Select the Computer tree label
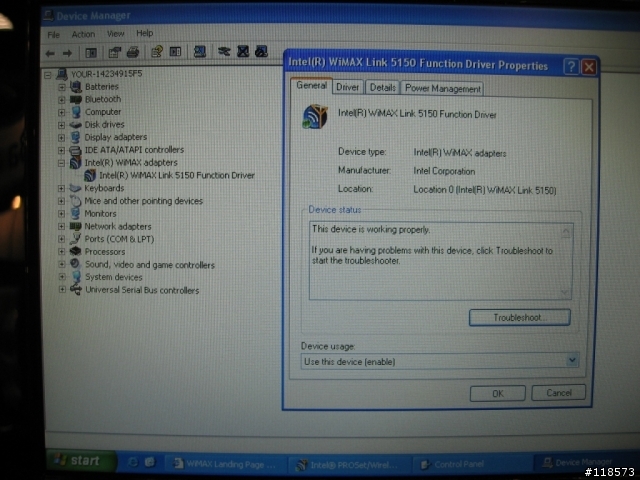This screenshot has width=640, height=480. coord(103,112)
